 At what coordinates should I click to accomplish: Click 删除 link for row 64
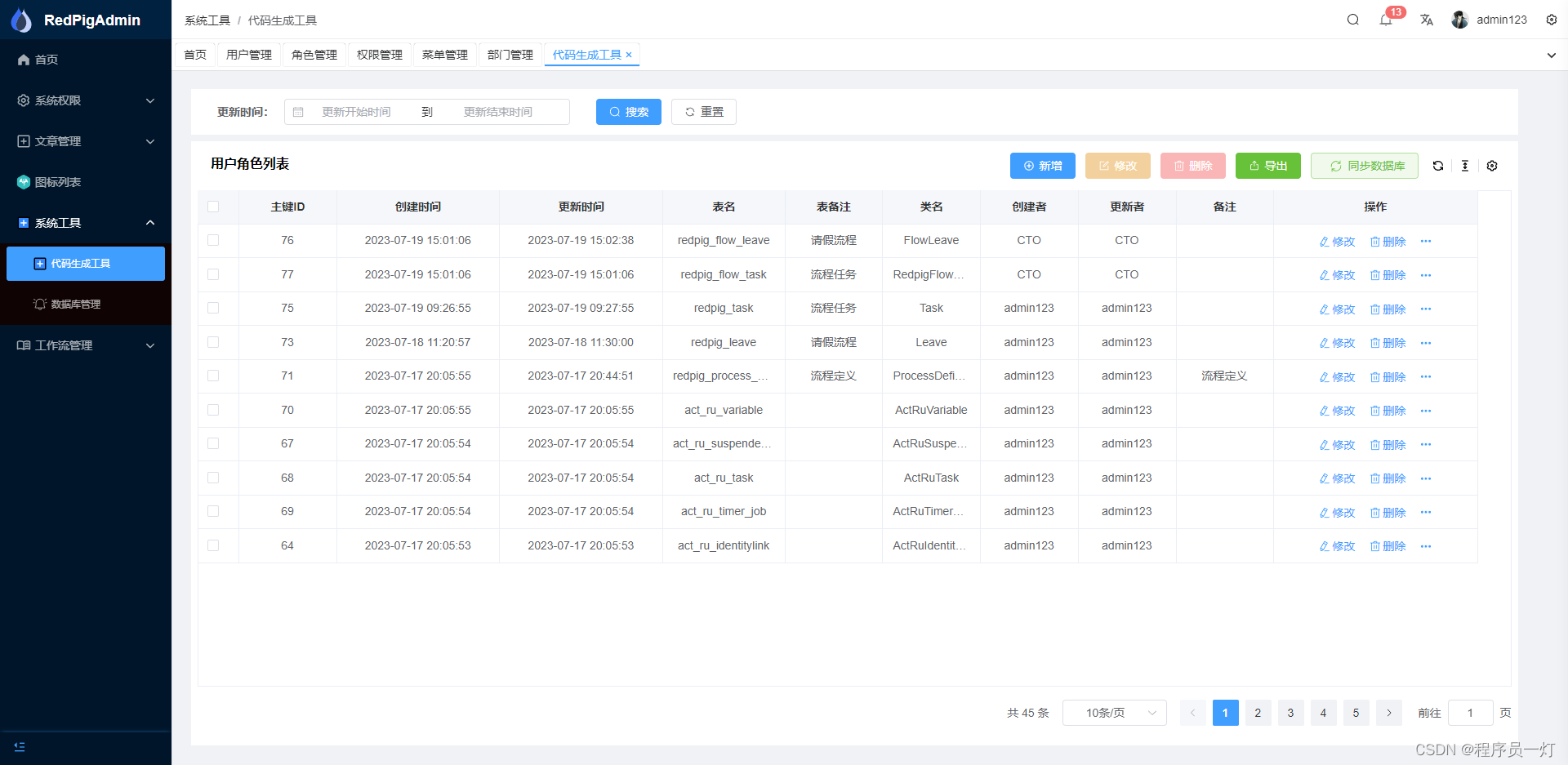coord(1388,546)
